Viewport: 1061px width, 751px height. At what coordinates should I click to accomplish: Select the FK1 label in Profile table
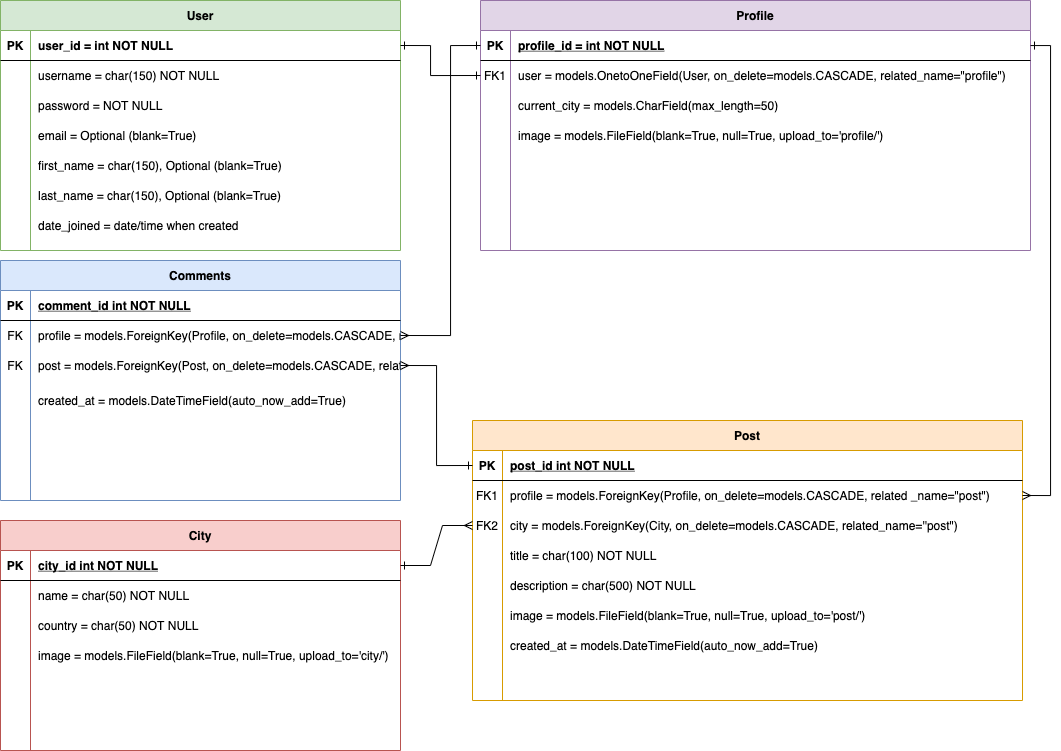495,76
